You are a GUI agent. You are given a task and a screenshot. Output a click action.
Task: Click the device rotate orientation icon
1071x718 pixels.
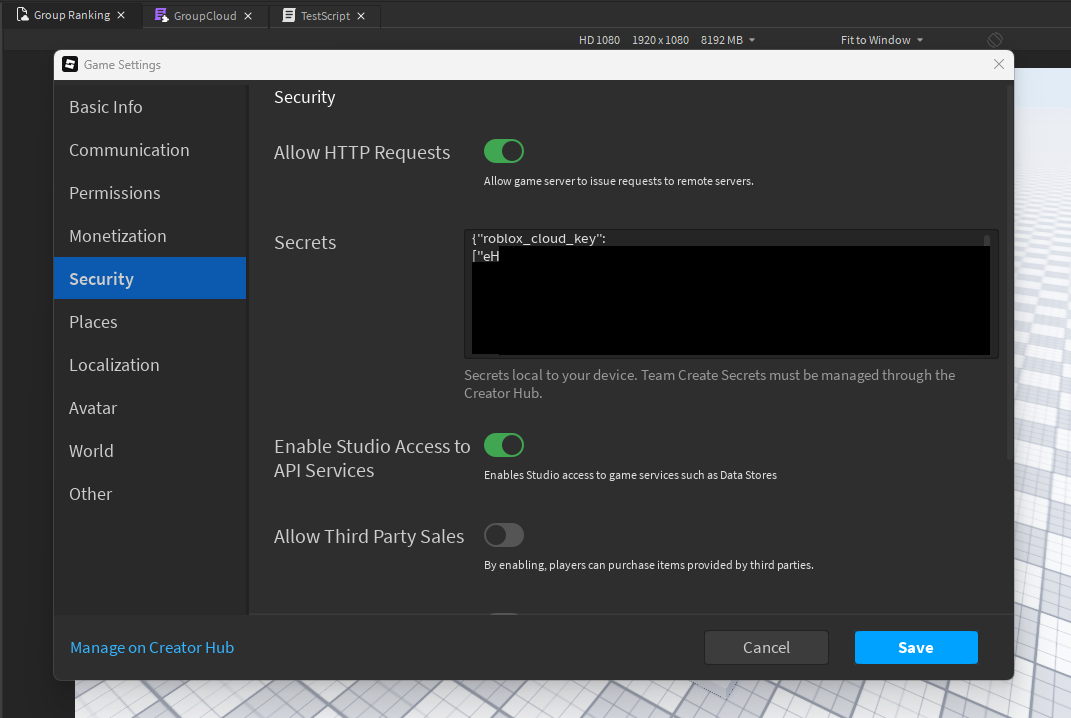coord(994,40)
